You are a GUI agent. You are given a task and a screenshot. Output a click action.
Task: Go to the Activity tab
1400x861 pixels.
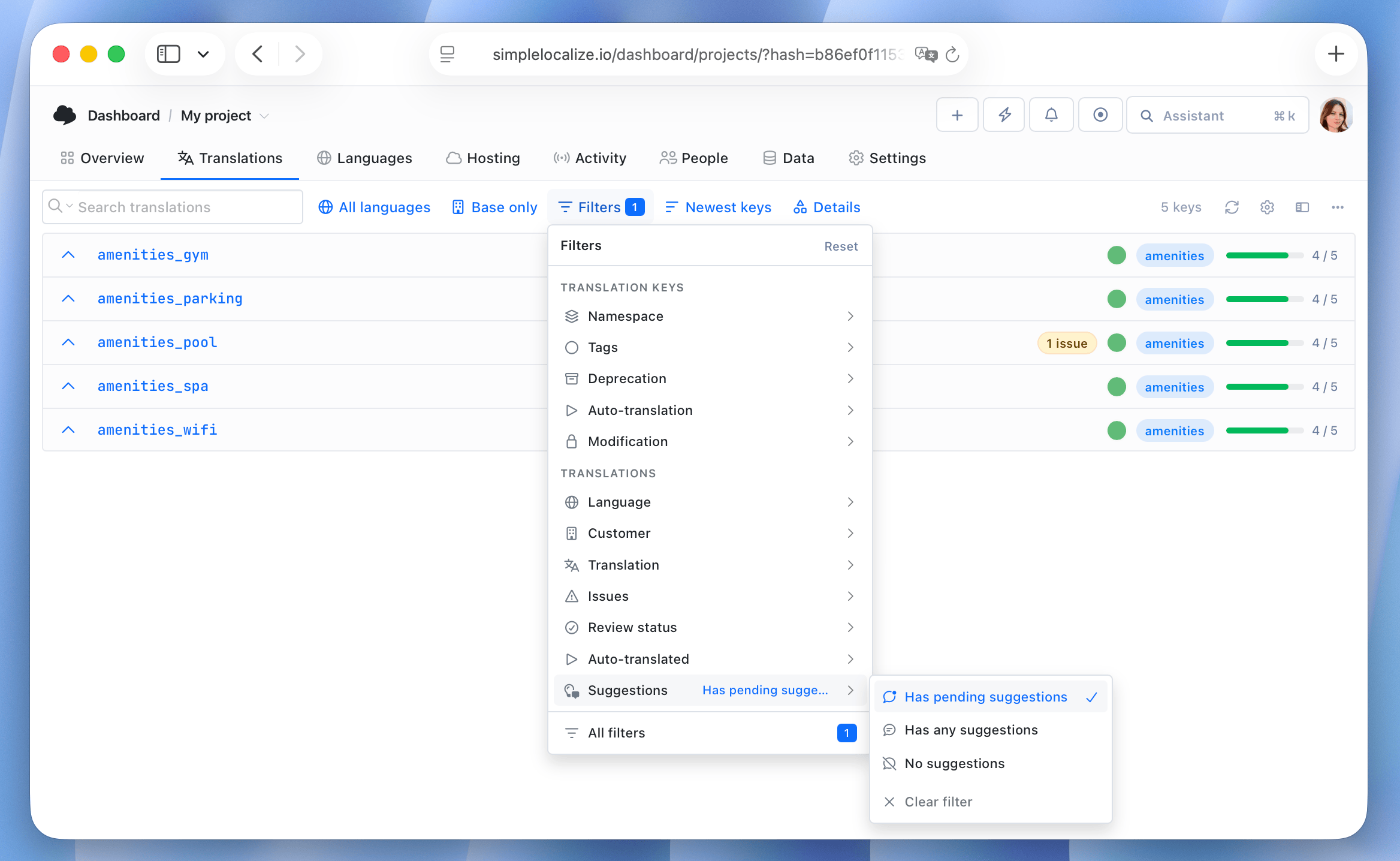pyautogui.click(x=590, y=158)
